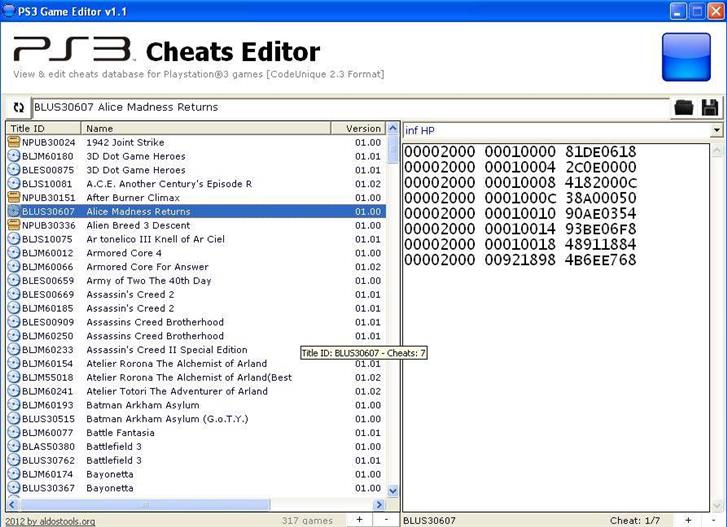Select BLUS30367 Bayonetta row
Viewport: 727px width, 527px height.
pos(196,488)
